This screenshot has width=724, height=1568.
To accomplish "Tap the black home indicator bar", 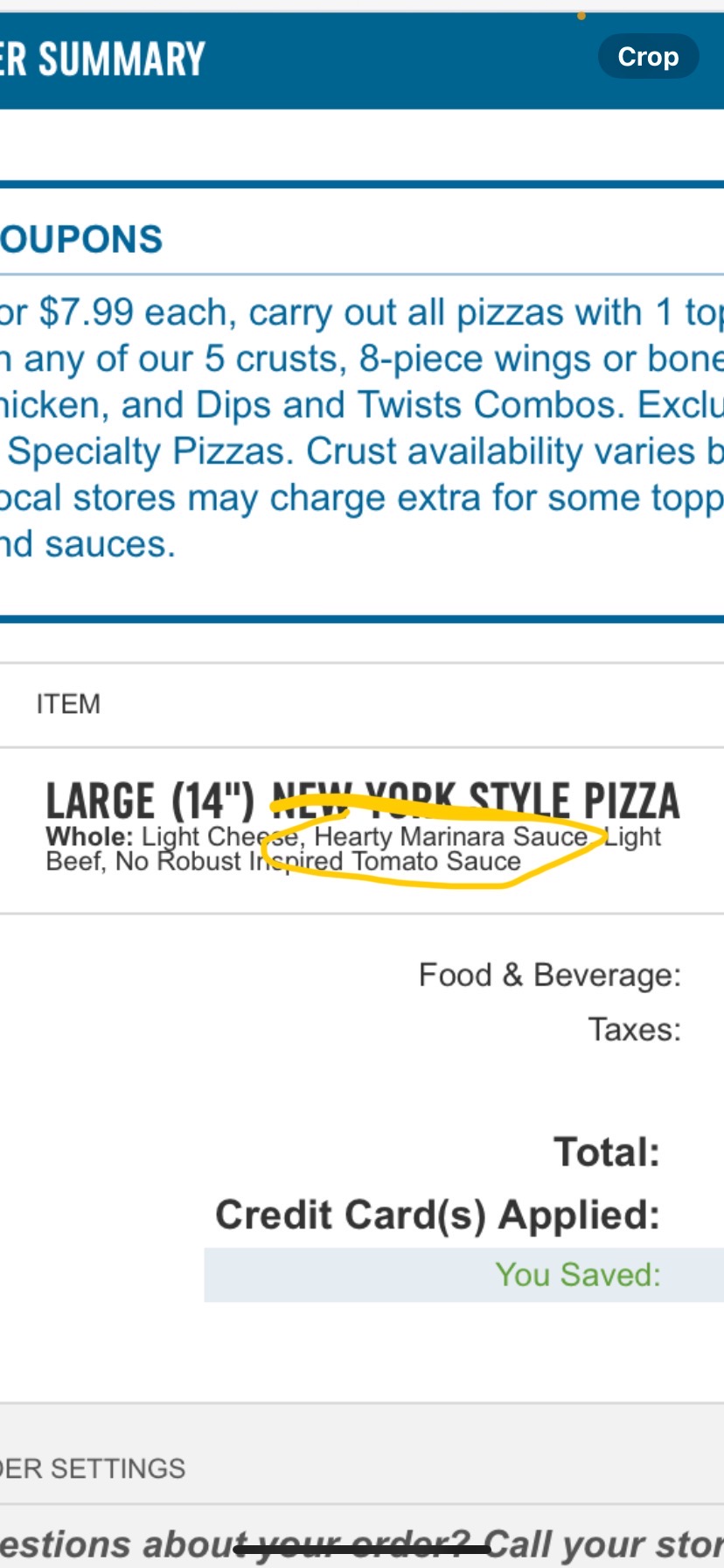I will pyautogui.click(x=362, y=1550).
